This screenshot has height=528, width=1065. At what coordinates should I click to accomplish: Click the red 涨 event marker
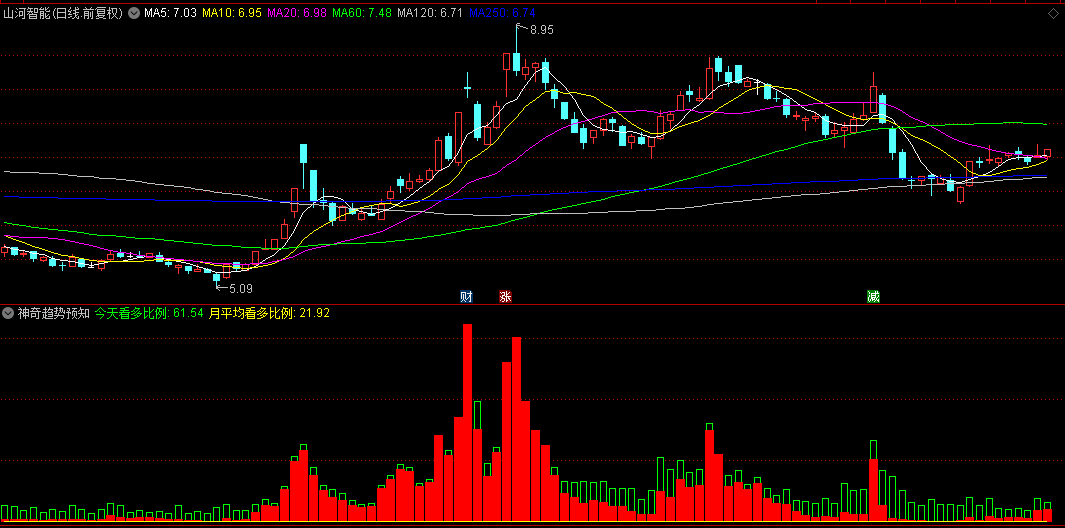pos(505,296)
